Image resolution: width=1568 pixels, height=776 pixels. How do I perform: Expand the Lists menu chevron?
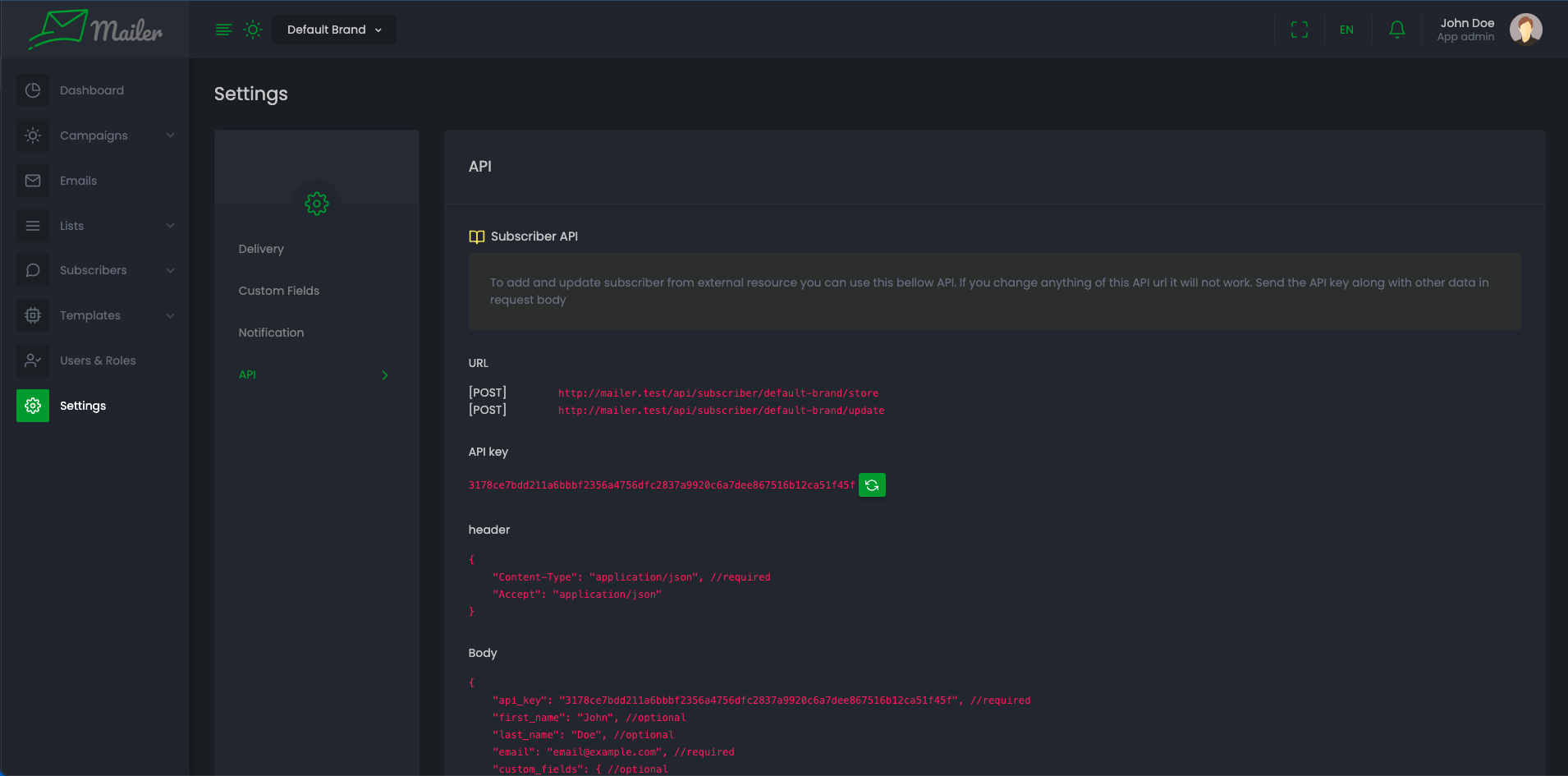click(x=170, y=226)
